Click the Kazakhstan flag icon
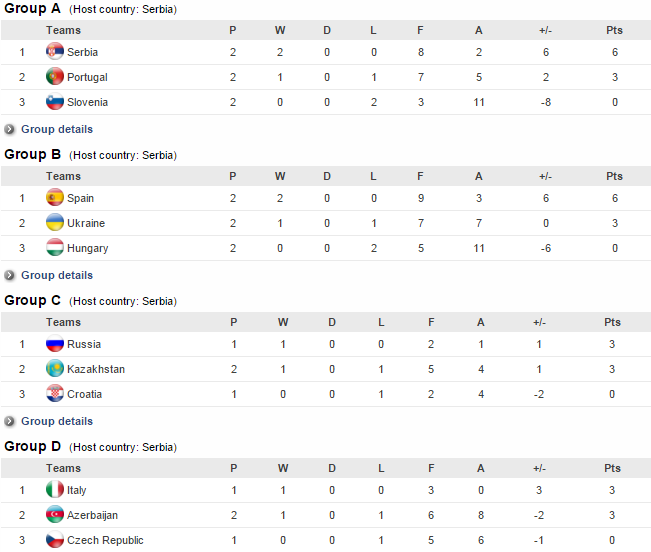The image size is (651, 552). [55, 369]
